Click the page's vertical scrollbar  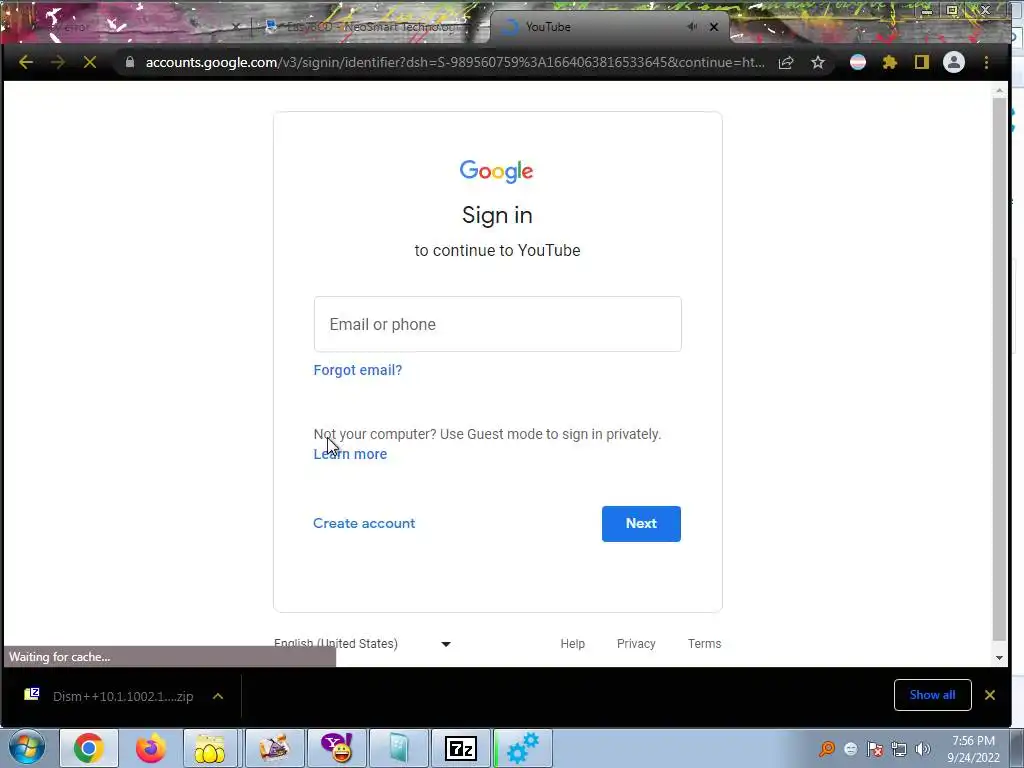[999, 369]
